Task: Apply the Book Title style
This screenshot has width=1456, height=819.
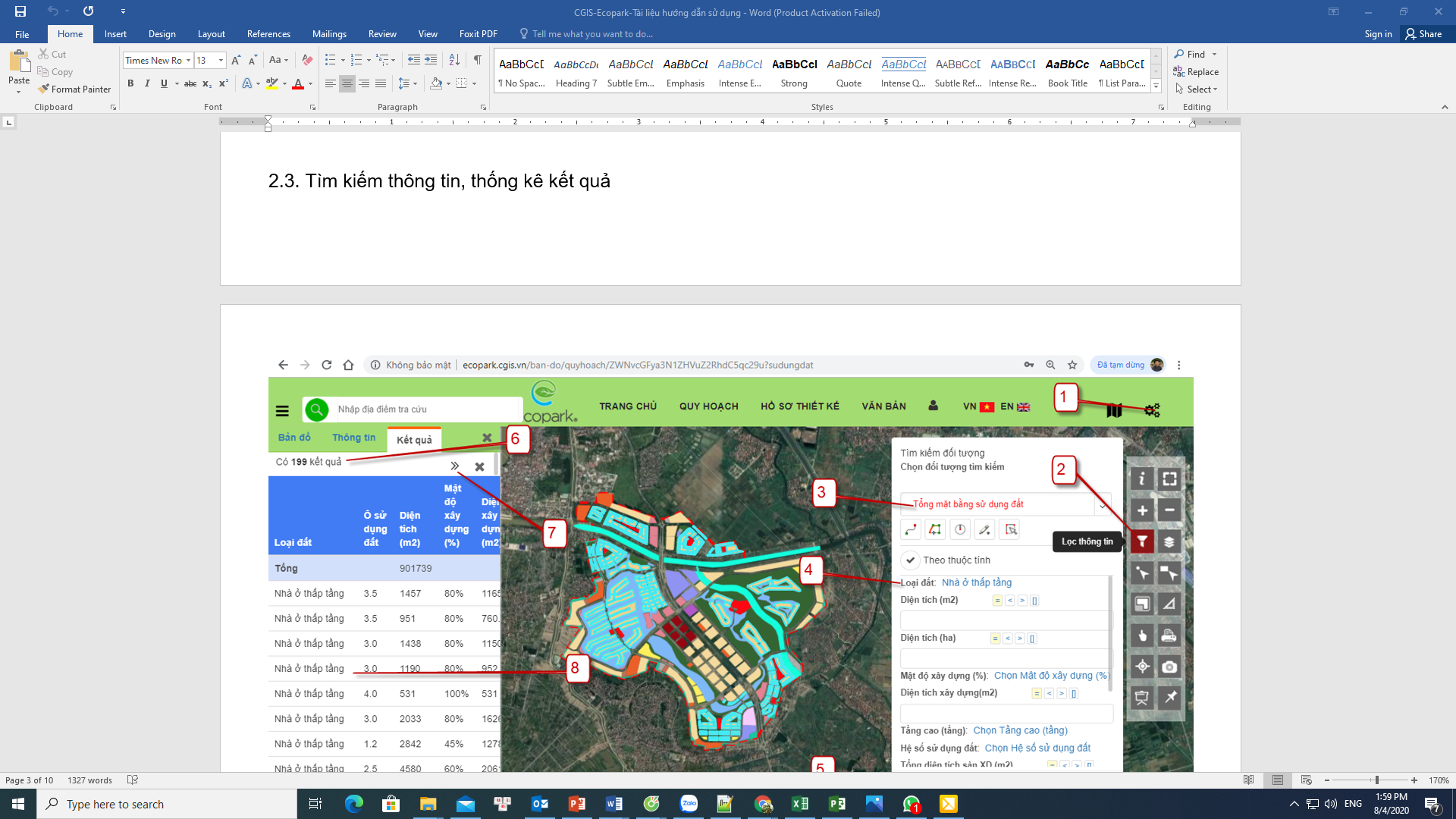Action: [1067, 72]
